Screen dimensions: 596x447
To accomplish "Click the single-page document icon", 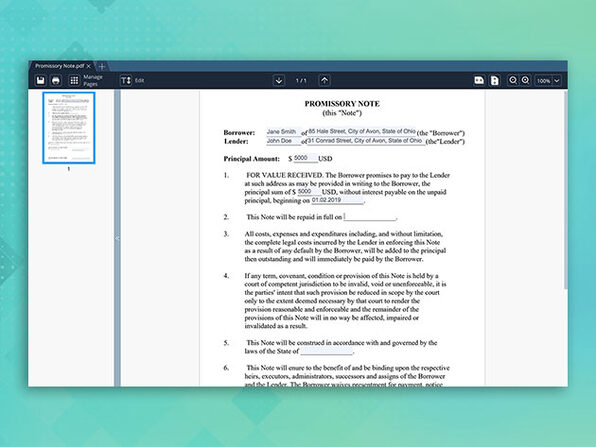I will 495,81.
